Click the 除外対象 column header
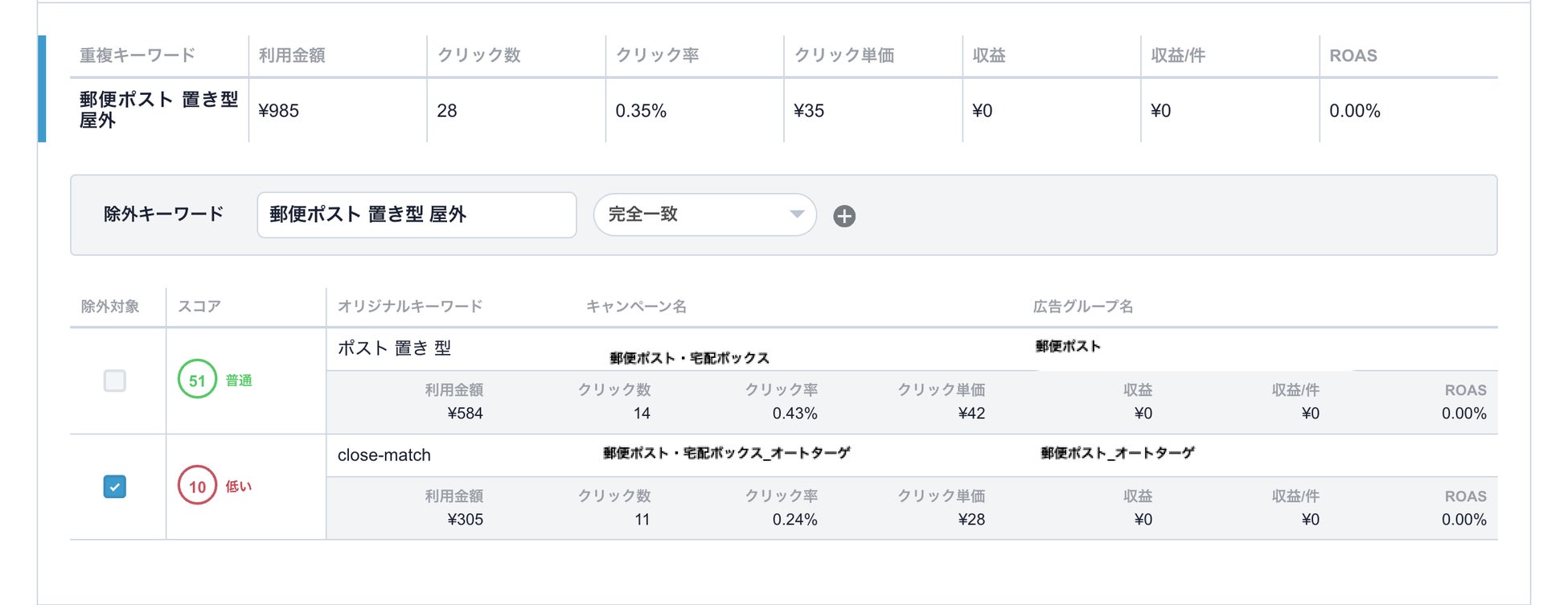The width and height of the screenshot is (1568, 605). click(110, 307)
